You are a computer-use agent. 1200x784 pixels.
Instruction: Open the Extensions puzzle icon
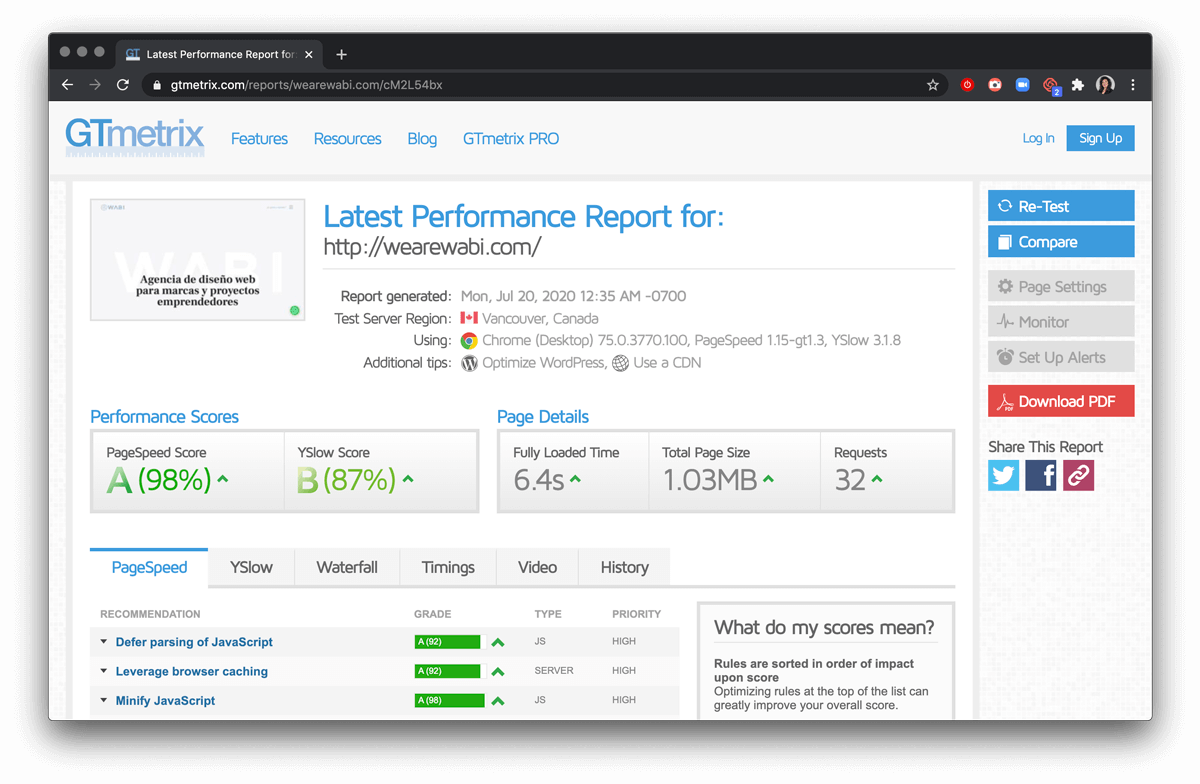[1078, 85]
